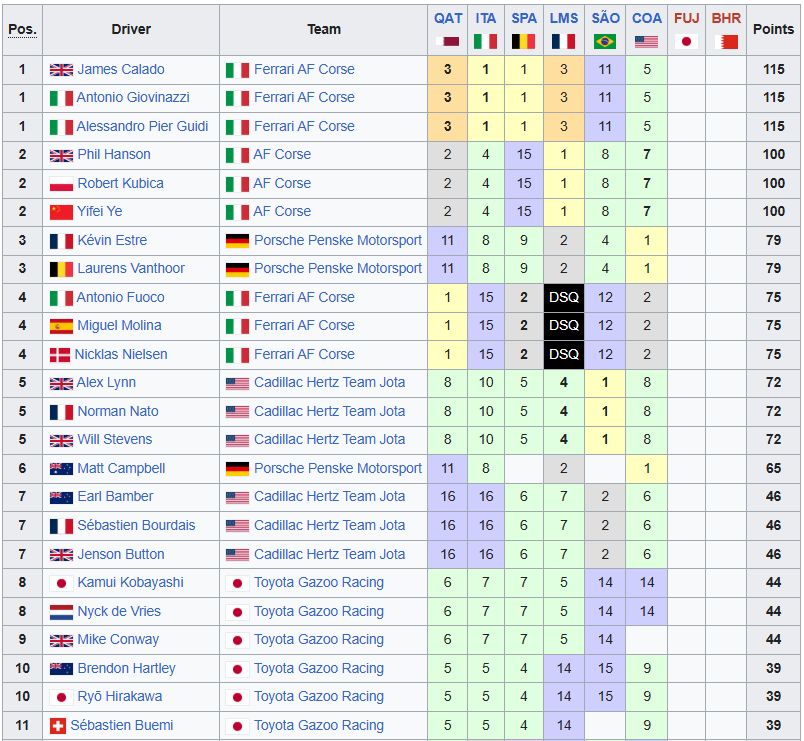
Task: Open Cadillac Hertz Team Jota link for Alex Lynn
Action: coord(330,383)
